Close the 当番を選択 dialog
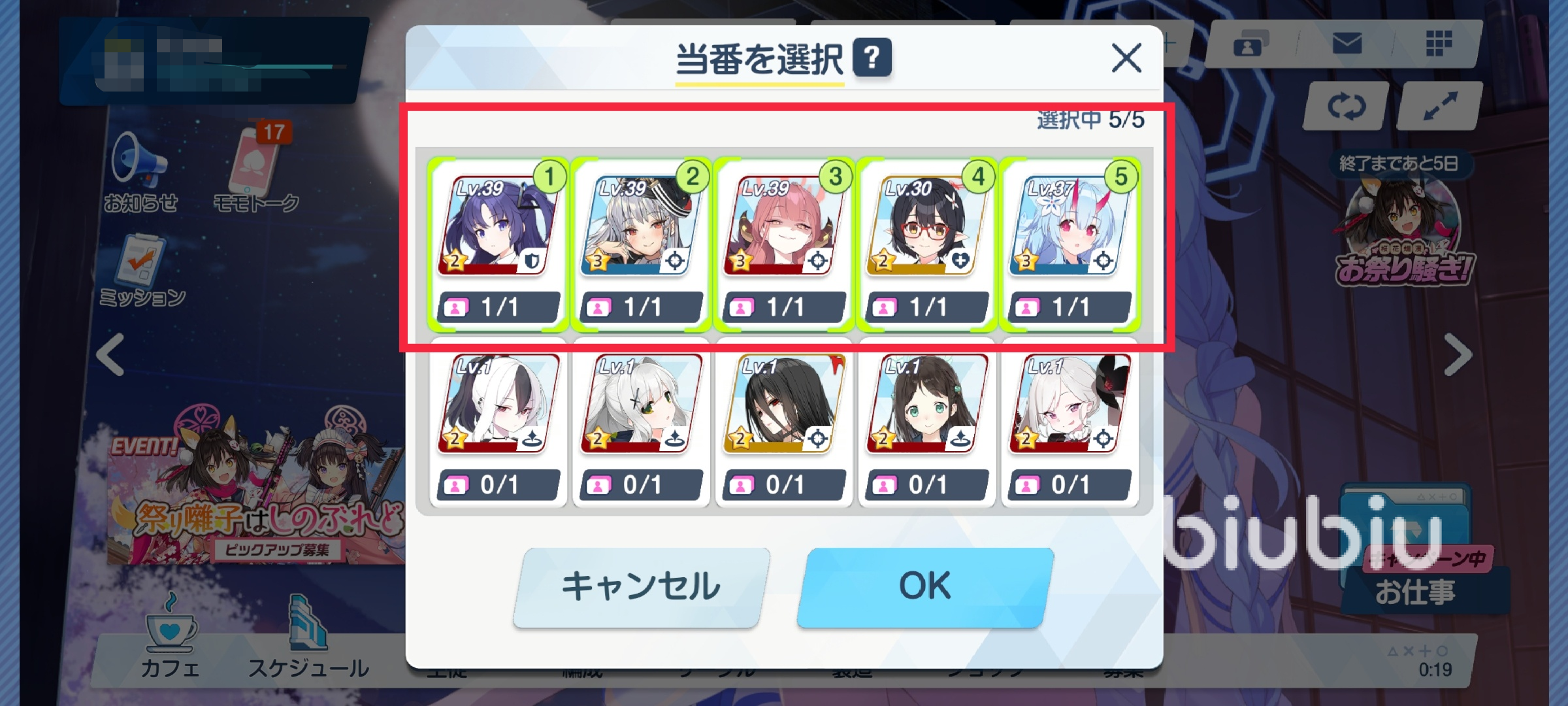 [1126, 58]
